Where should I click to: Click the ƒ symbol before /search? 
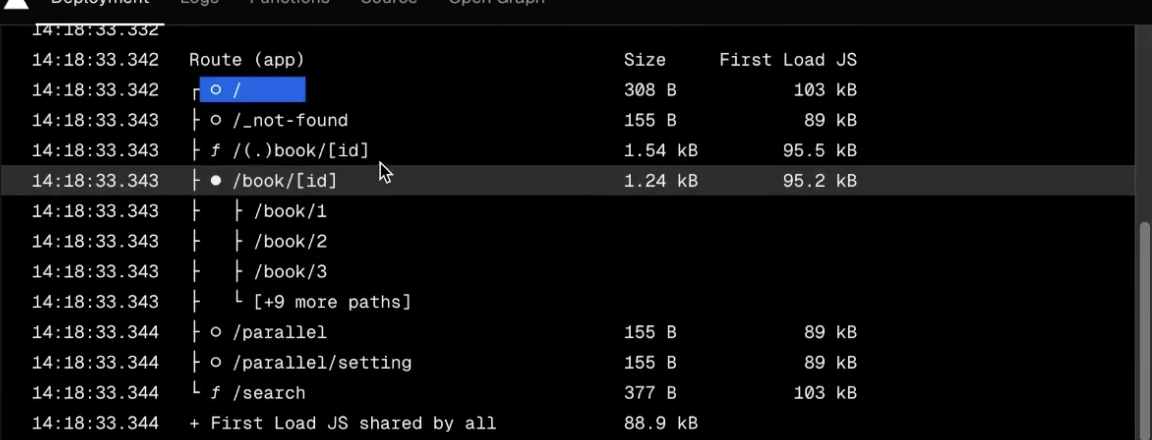tap(216, 393)
